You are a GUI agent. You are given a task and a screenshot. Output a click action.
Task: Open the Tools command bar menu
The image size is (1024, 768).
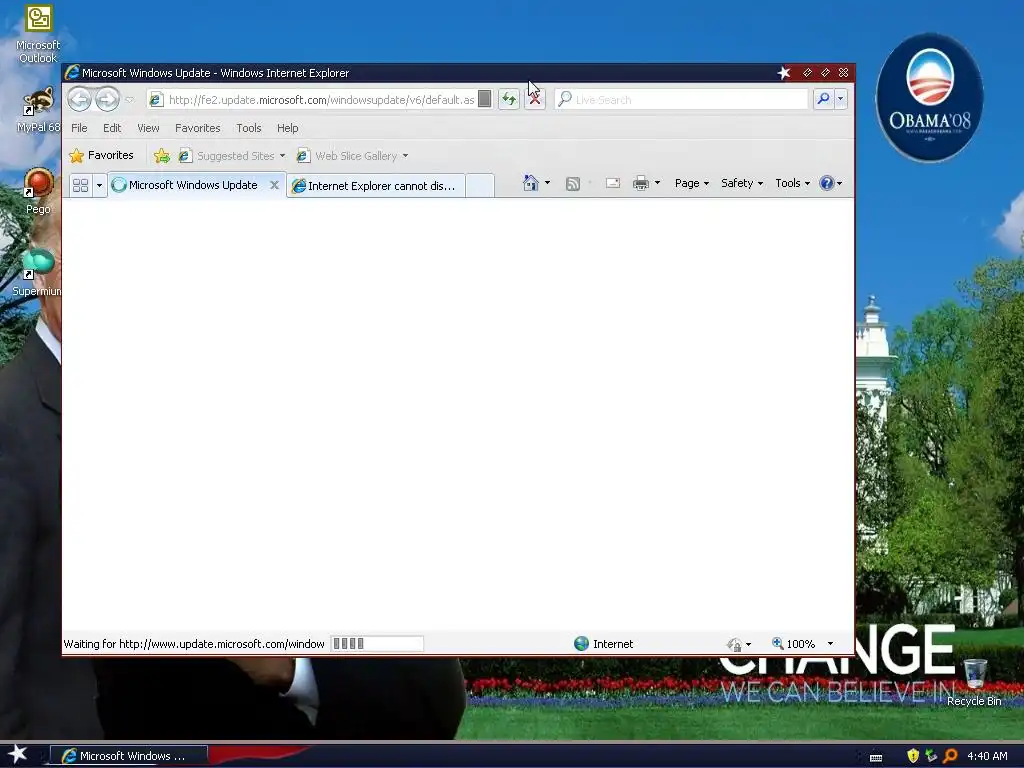(x=792, y=184)
